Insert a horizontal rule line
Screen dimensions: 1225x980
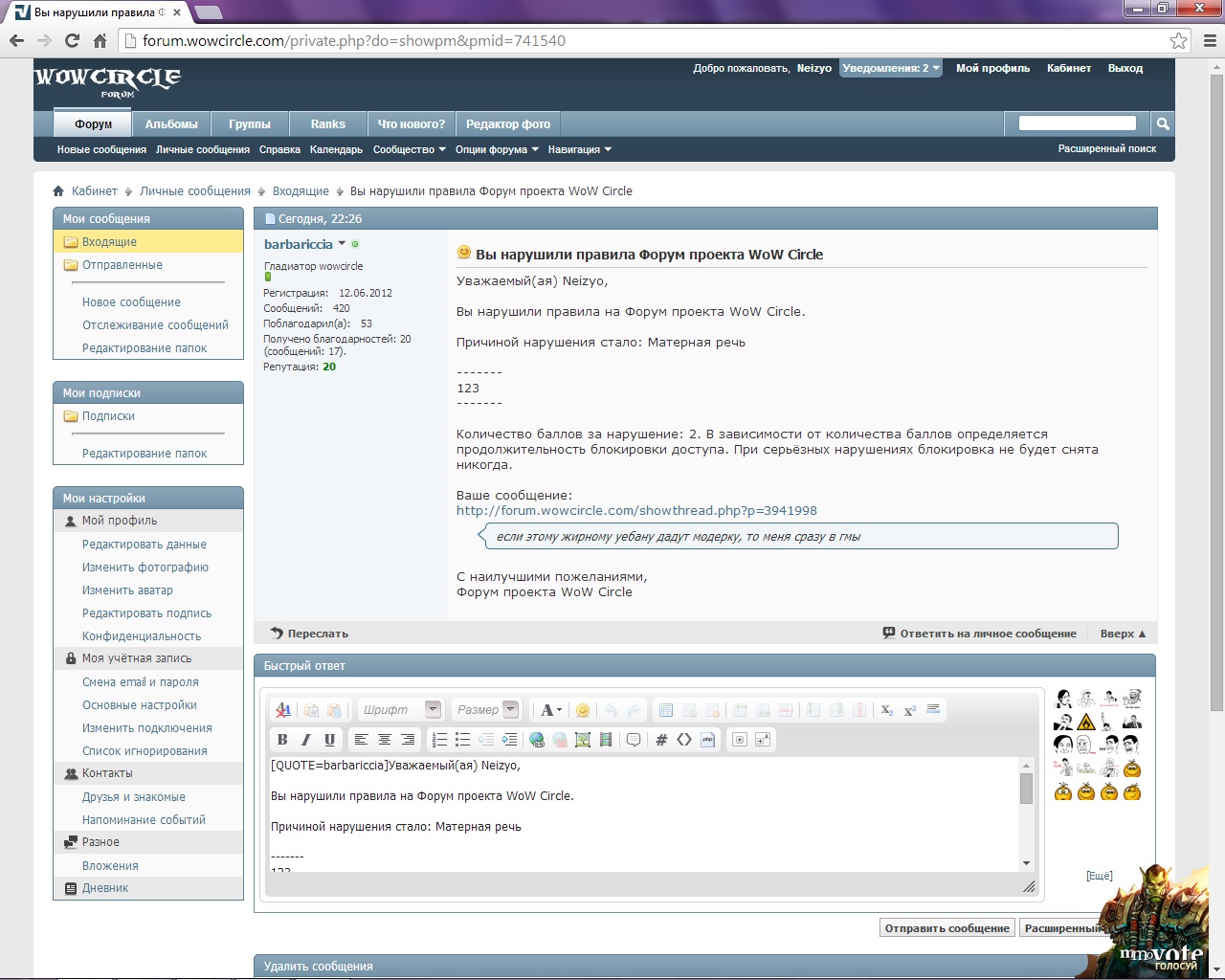pos(934,710)
